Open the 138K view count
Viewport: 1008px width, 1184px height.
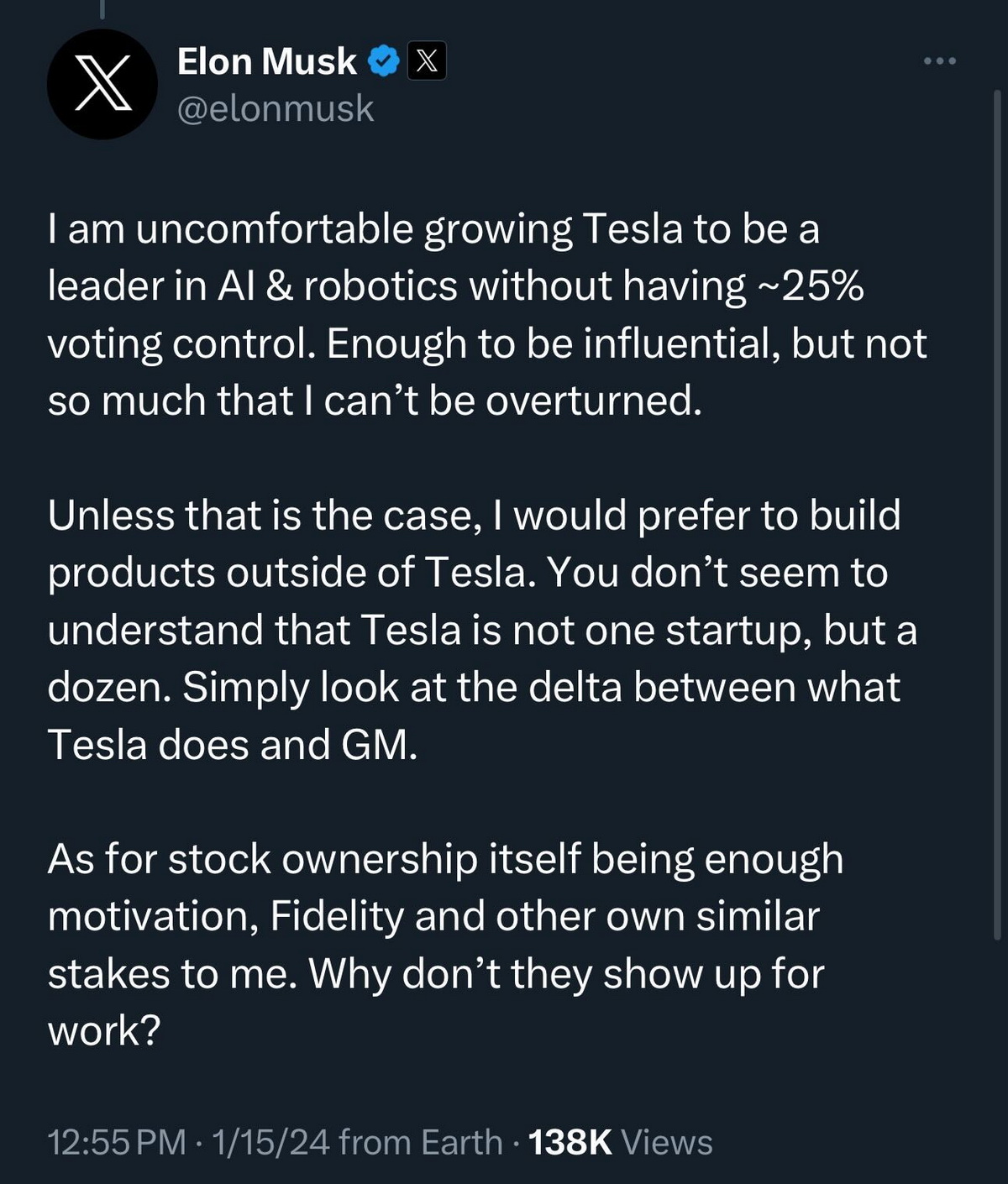(570, 1142)
